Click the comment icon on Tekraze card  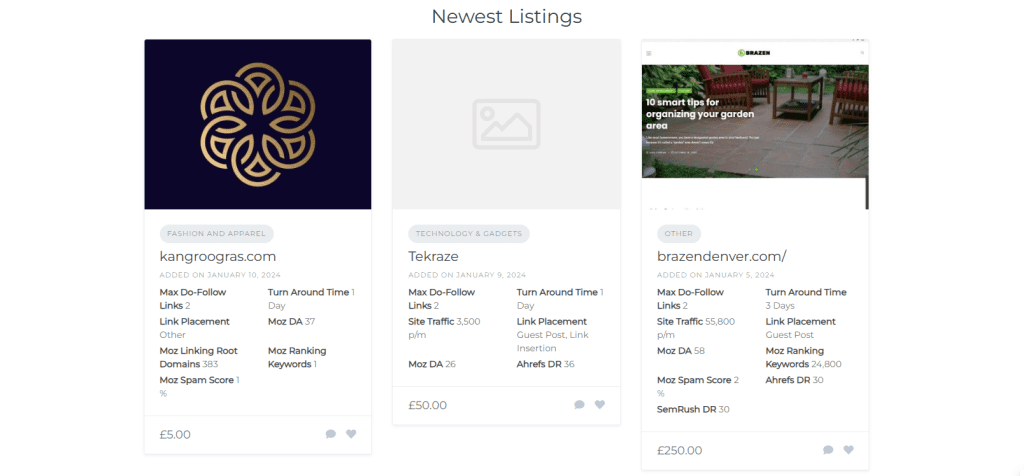[x=579, y=405]
